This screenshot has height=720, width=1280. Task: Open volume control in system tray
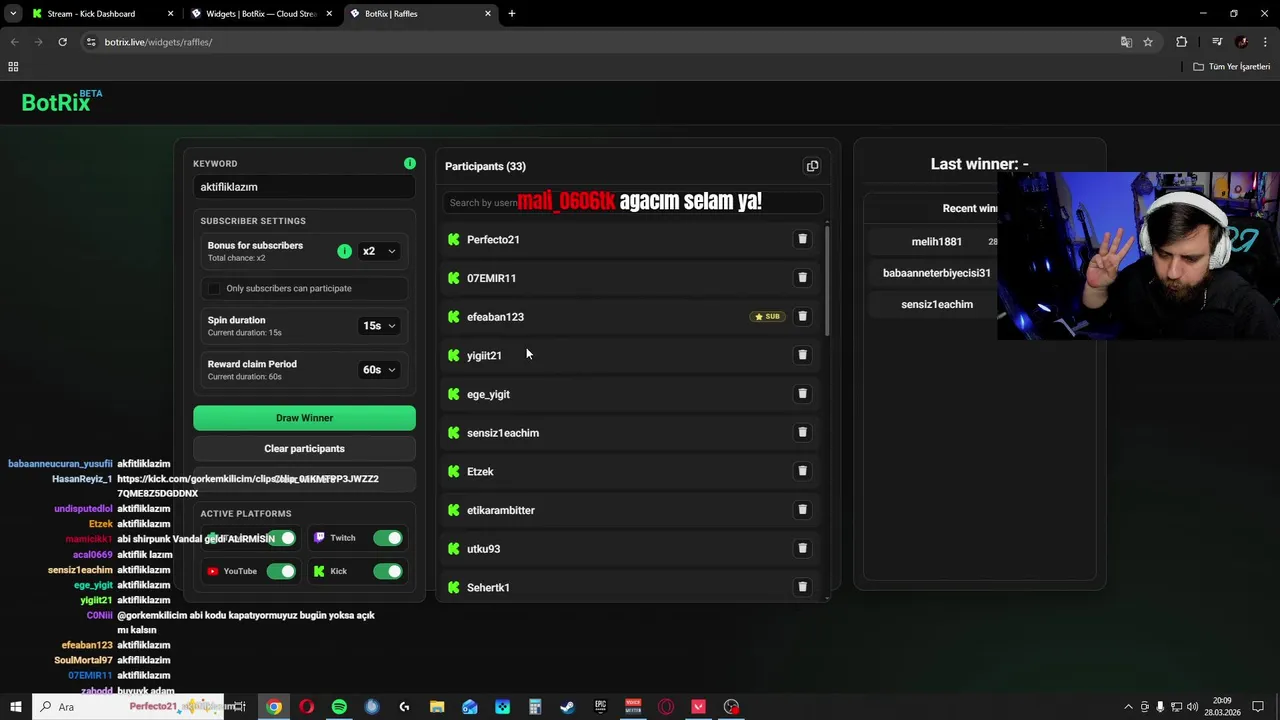point(1192,707)
